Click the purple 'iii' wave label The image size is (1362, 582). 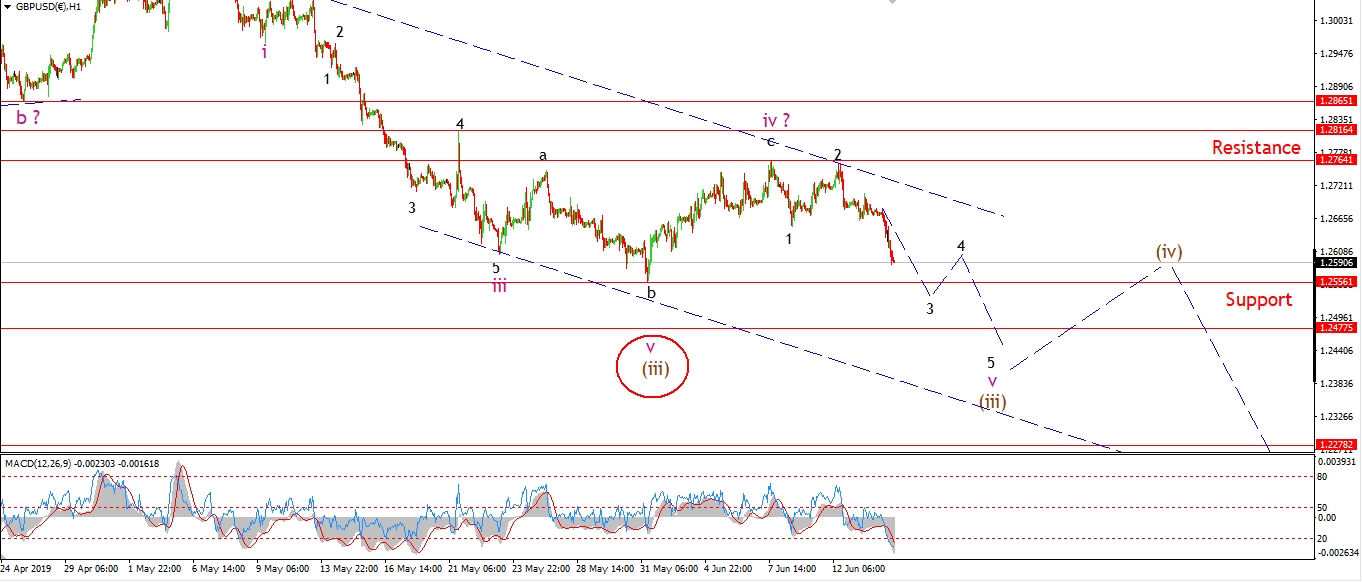(498, 286)
